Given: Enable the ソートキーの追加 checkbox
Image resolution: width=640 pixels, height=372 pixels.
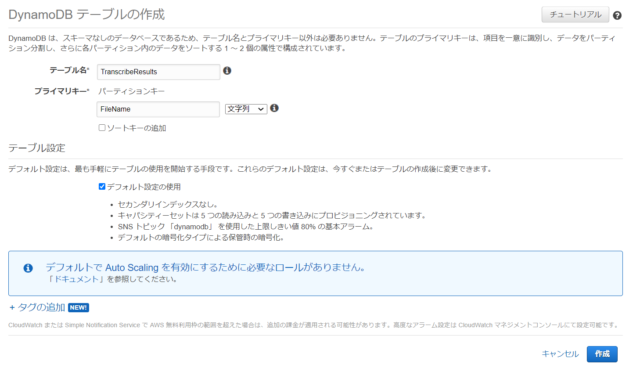Looking at the screenshot, I should coord(102,128).
